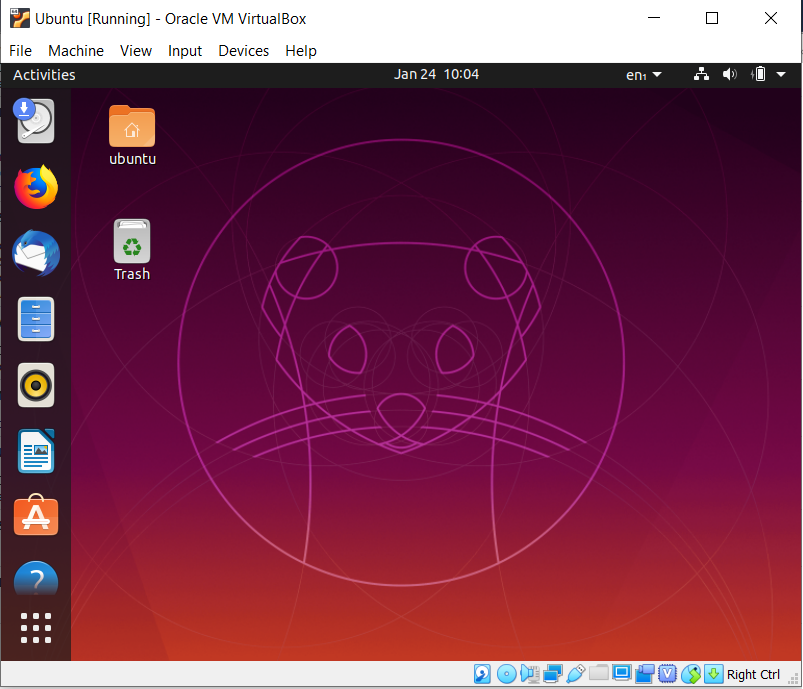803x689 pixels.
Task: Click the recording status icon
Action: pos(645,674)
